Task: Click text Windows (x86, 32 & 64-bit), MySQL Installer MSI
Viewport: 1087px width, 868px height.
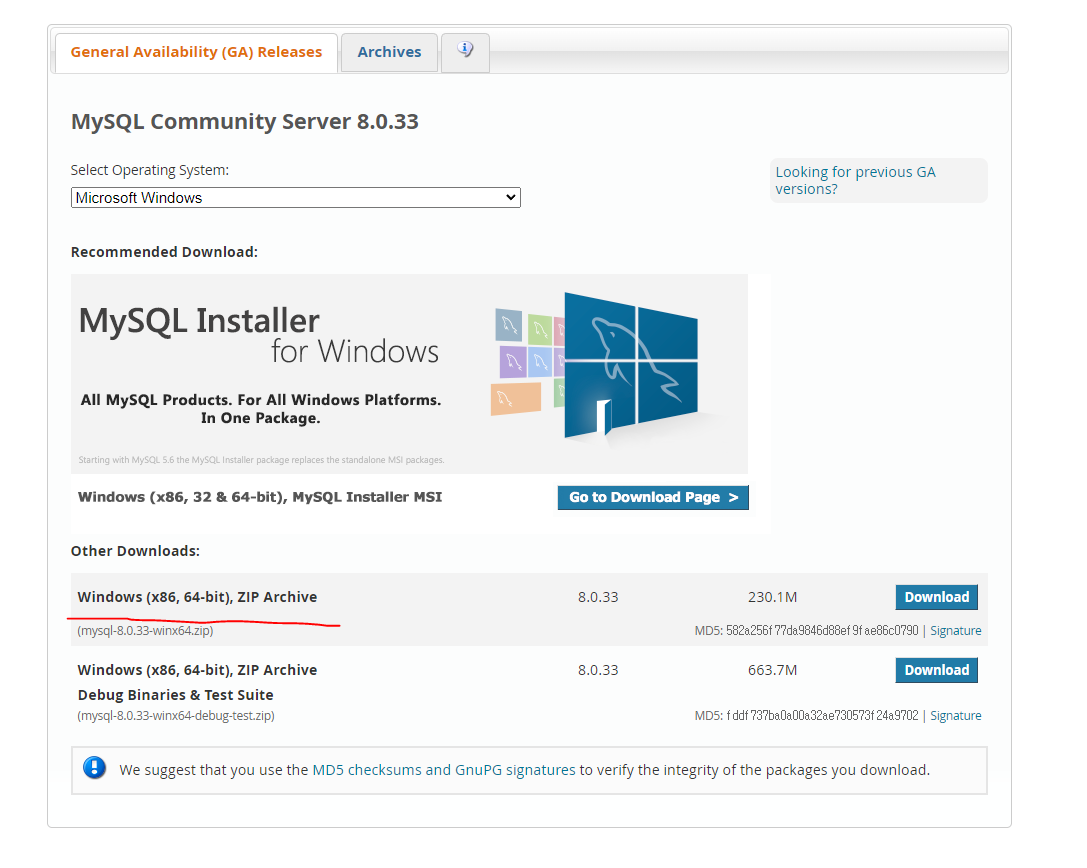Action: coord(260,497)
